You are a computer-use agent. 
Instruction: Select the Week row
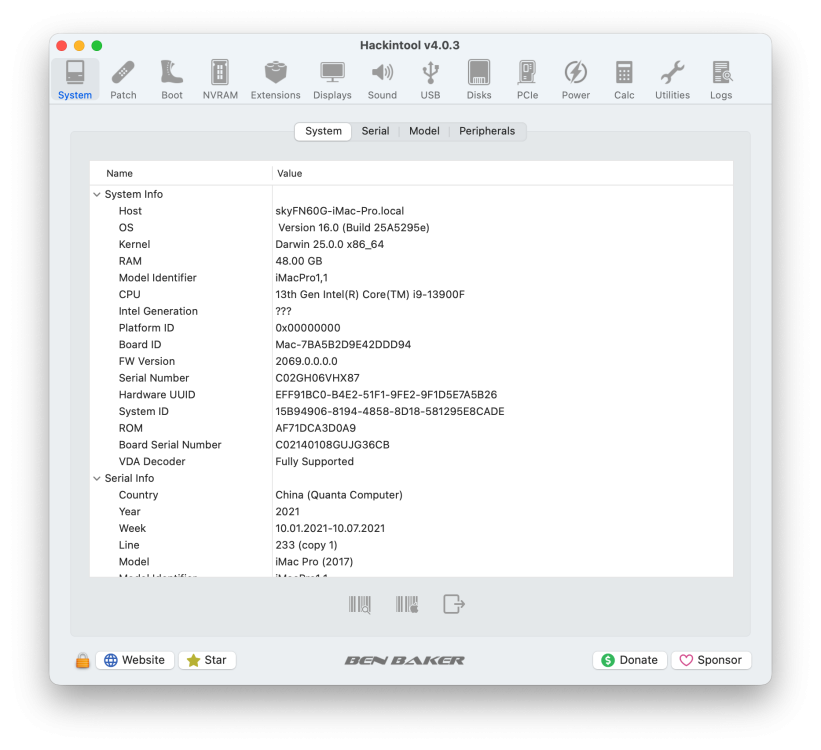[412, 528]
